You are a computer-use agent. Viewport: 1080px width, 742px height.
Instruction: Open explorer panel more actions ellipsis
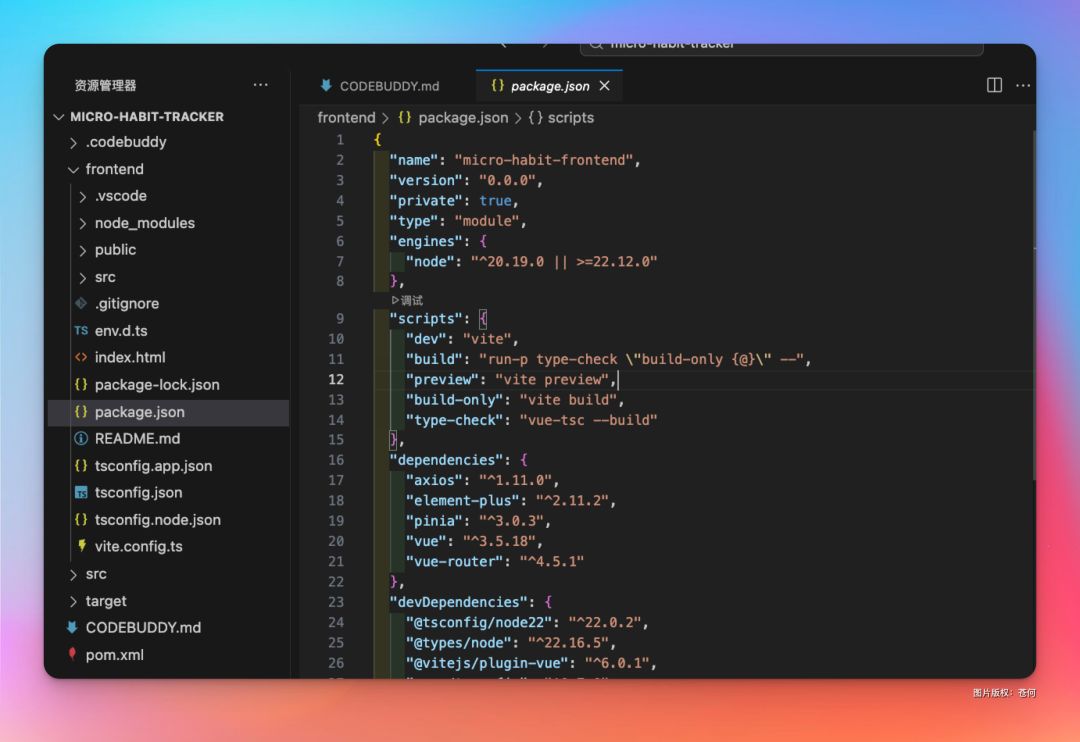click(x=260, y=85)
